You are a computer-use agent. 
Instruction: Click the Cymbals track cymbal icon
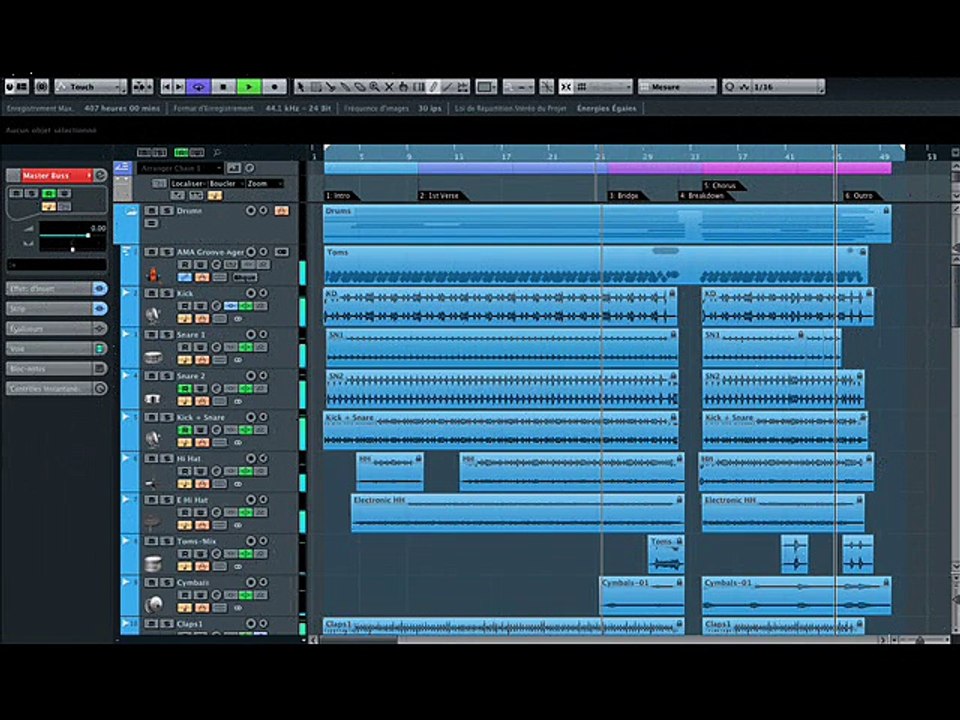152,604
